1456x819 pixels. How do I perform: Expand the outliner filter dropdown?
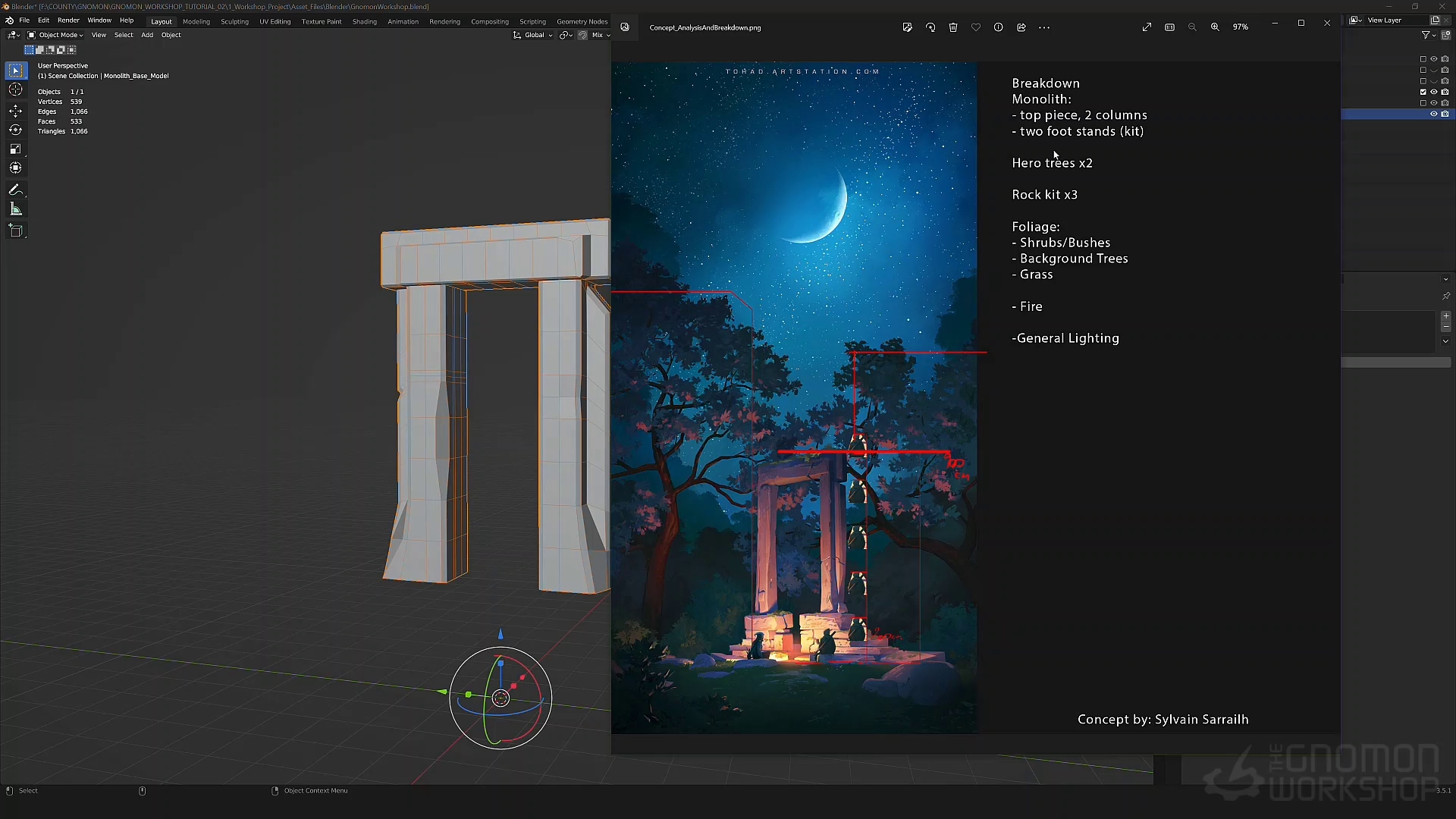point(1429,35)
